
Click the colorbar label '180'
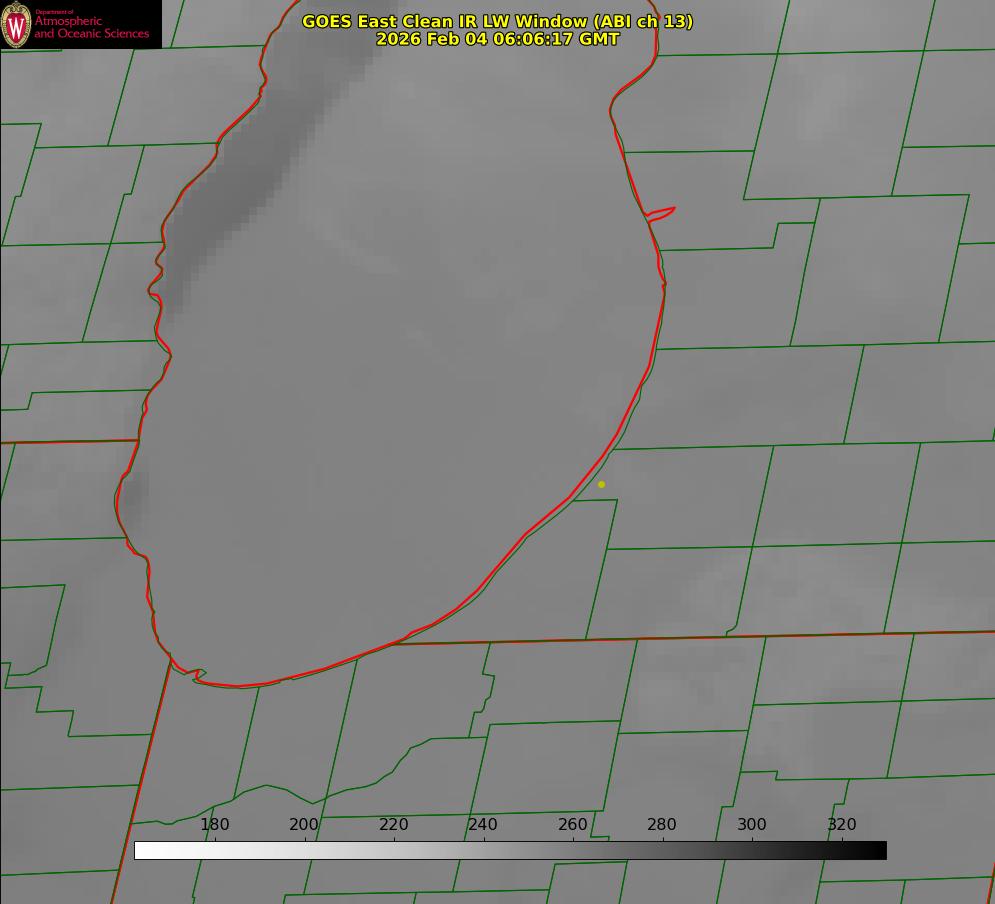click(x=214, y=824)
